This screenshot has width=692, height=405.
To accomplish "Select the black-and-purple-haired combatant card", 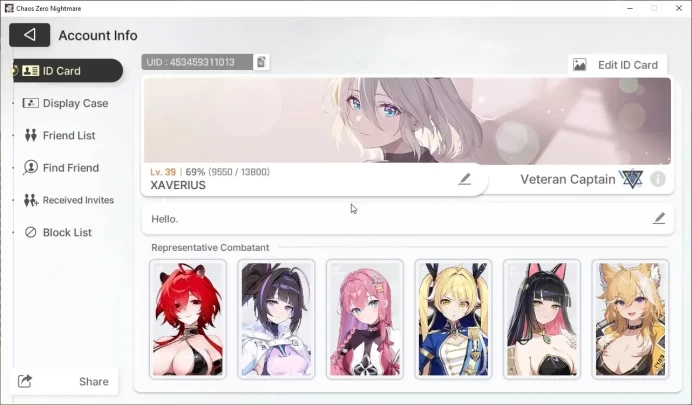I will tap(276, 319).
